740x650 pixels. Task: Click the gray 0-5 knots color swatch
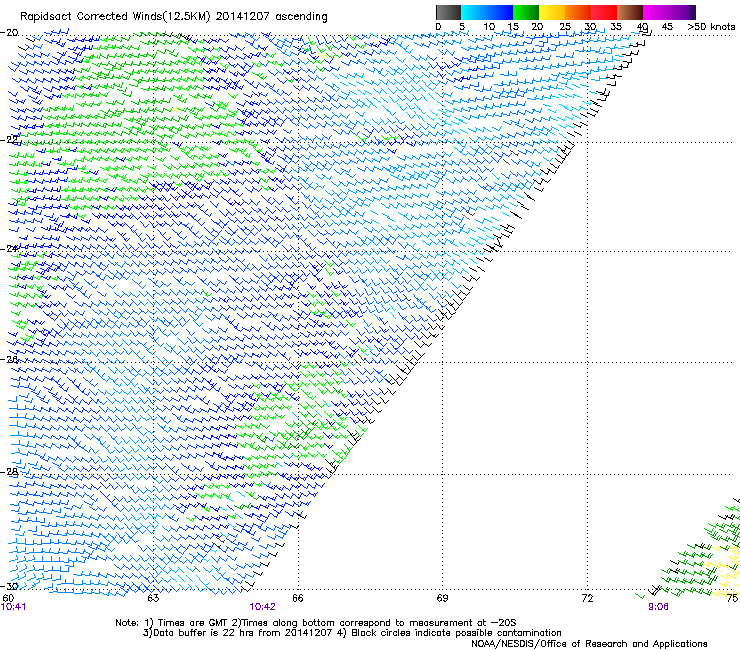[x=448, y=12]
